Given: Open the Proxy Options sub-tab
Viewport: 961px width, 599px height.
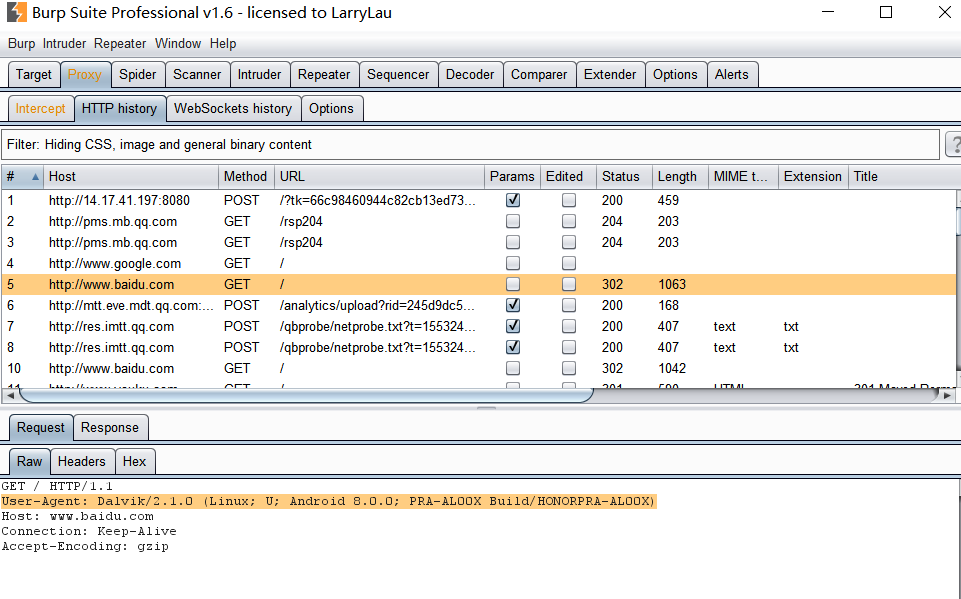Looking at the screenshot, I should pyautogui.click(x=332, y=109).
